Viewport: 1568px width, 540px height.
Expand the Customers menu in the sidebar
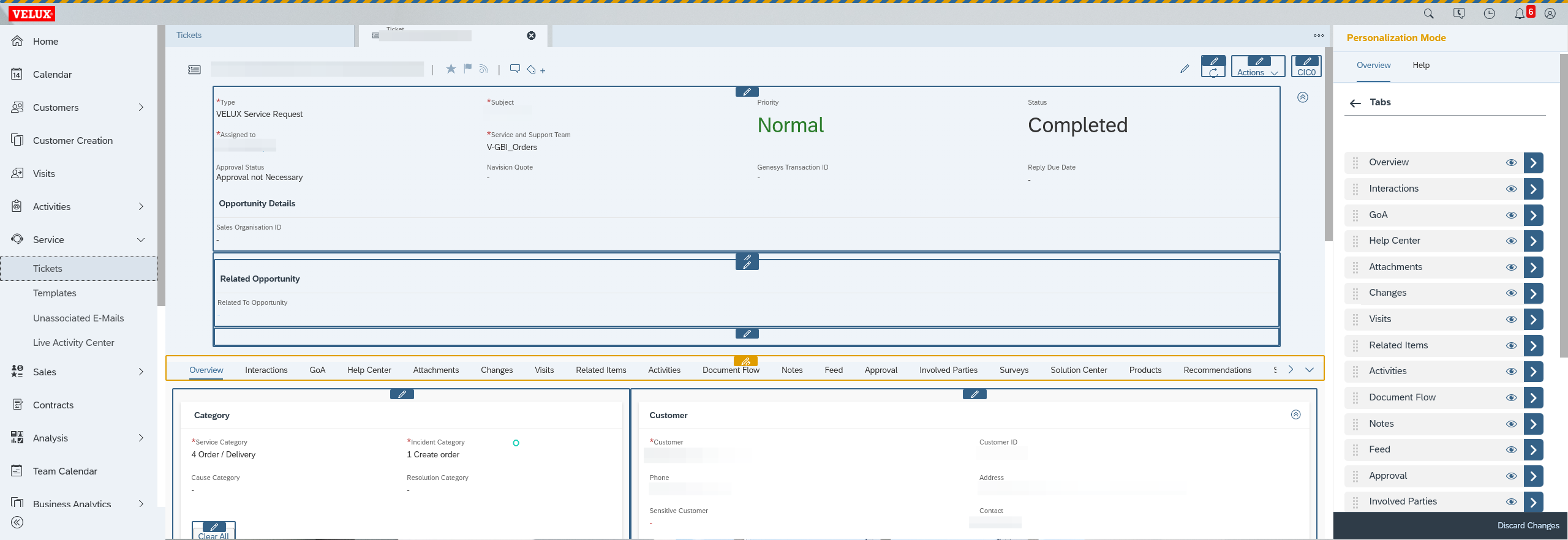pyautogui.click(x=141, y=107)
